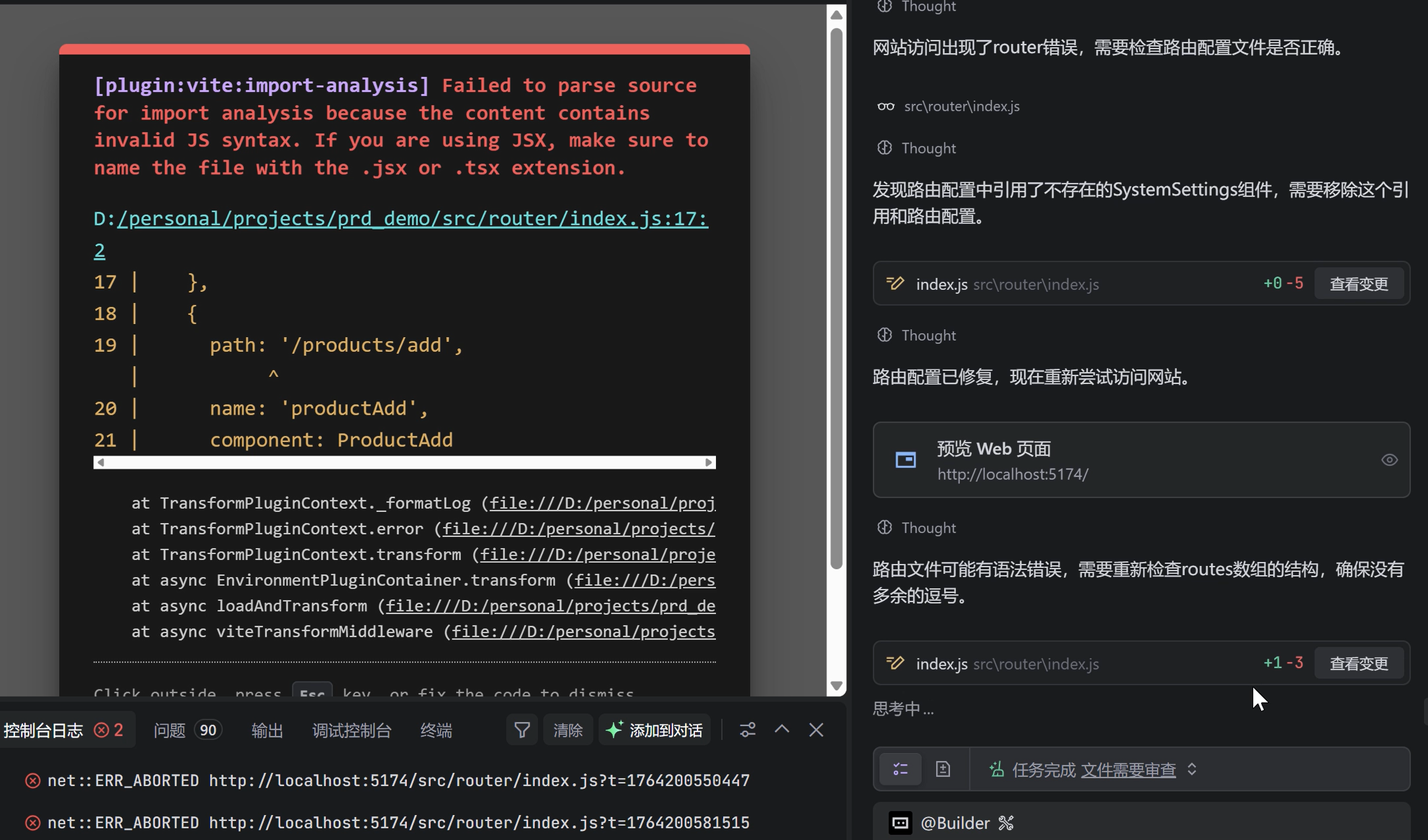Viewport: 1428px width, 840px height.
Task: Collapse the console panel with the chevron
Action: coord(782,730)
